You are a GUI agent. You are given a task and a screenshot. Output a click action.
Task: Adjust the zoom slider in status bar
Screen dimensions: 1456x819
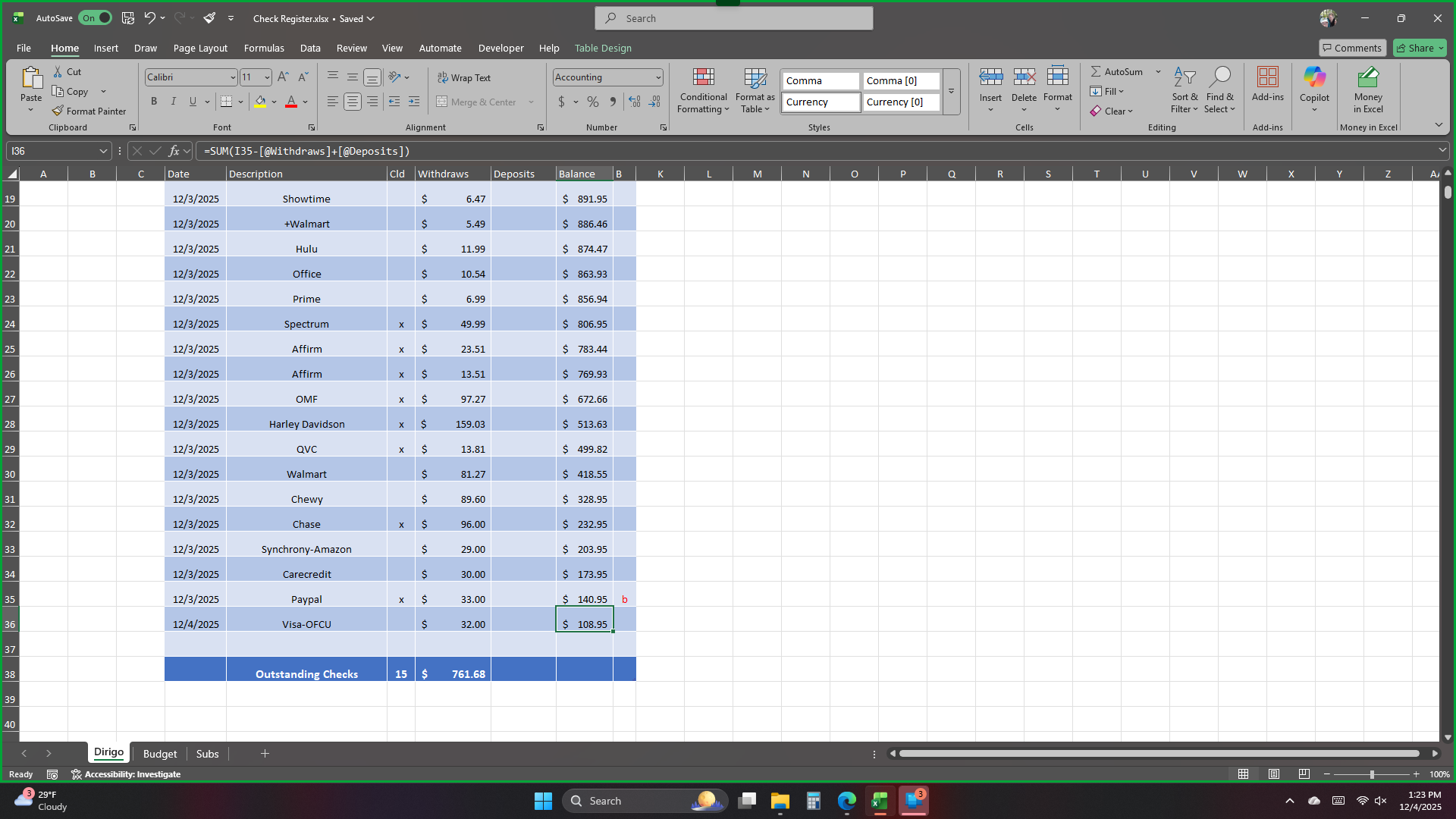1371,774
